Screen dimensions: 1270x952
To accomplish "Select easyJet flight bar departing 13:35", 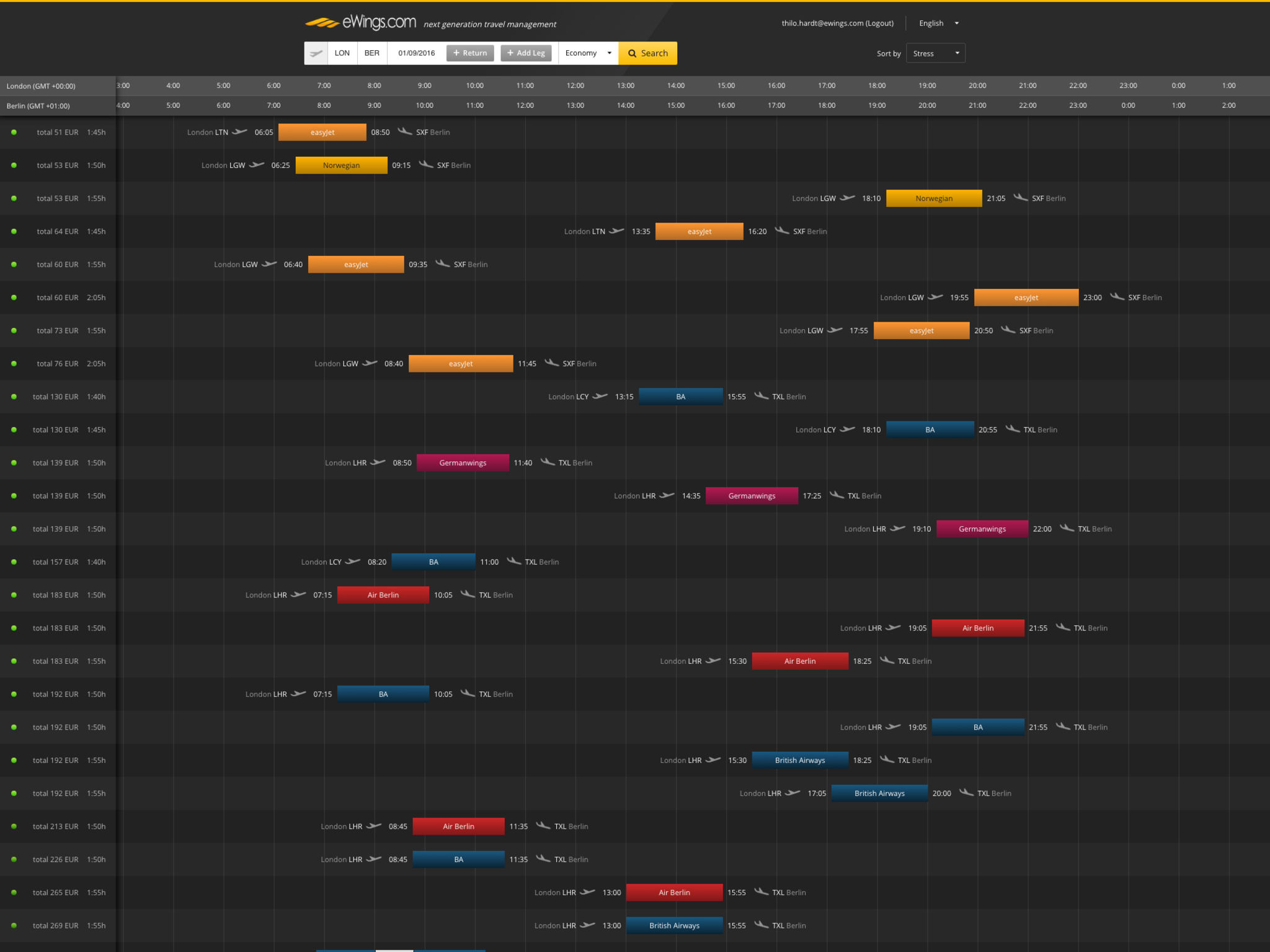I will (699, 231).
